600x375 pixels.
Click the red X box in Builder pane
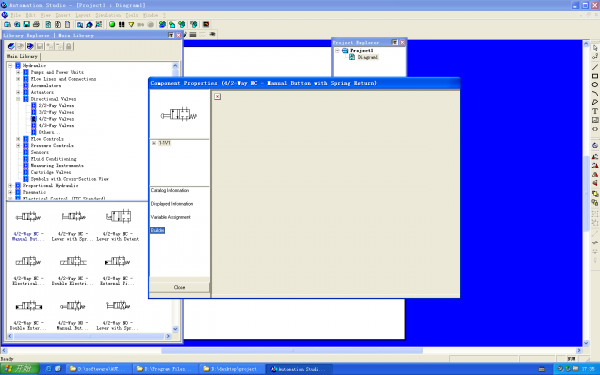(217, 96)
